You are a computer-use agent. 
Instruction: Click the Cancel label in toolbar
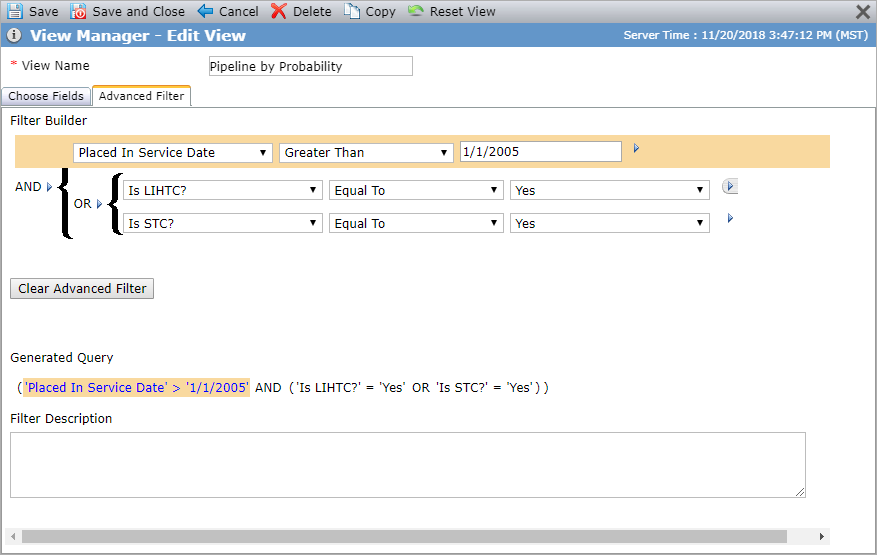coord(239,11)
